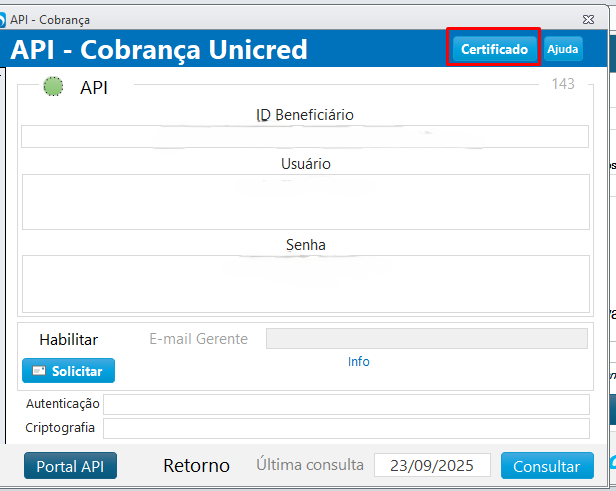
Task: Click the API - Cobrança Unicred header title
Action: pyautogui.click(x=159, y=50)
